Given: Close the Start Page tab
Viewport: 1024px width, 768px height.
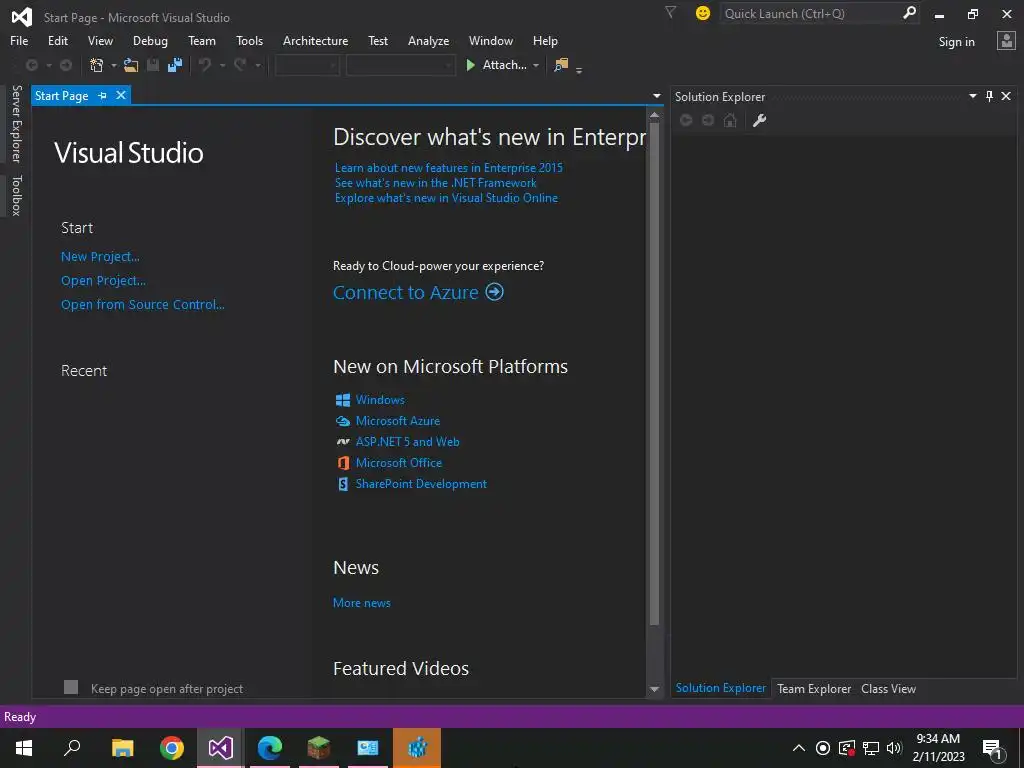Looking at the screenshot, I should pos(121,95).
